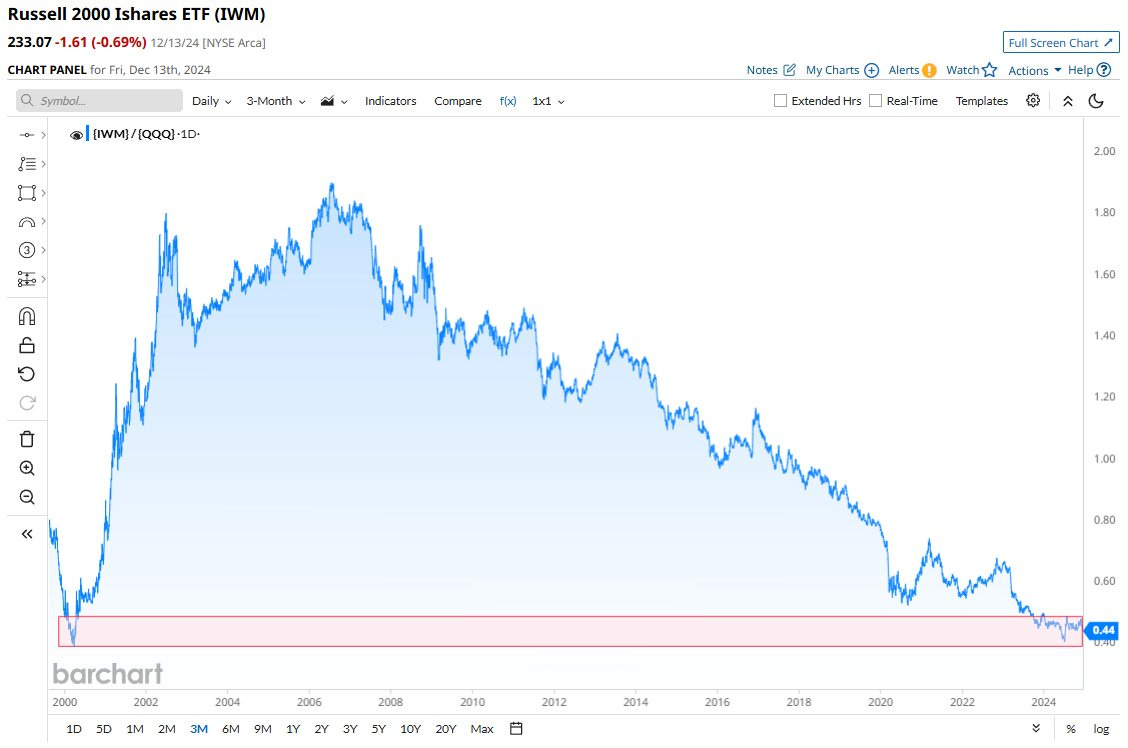The height and width of the screenshot is (748, 1128).
Task: Select the 3M time range
Action: 199,729
